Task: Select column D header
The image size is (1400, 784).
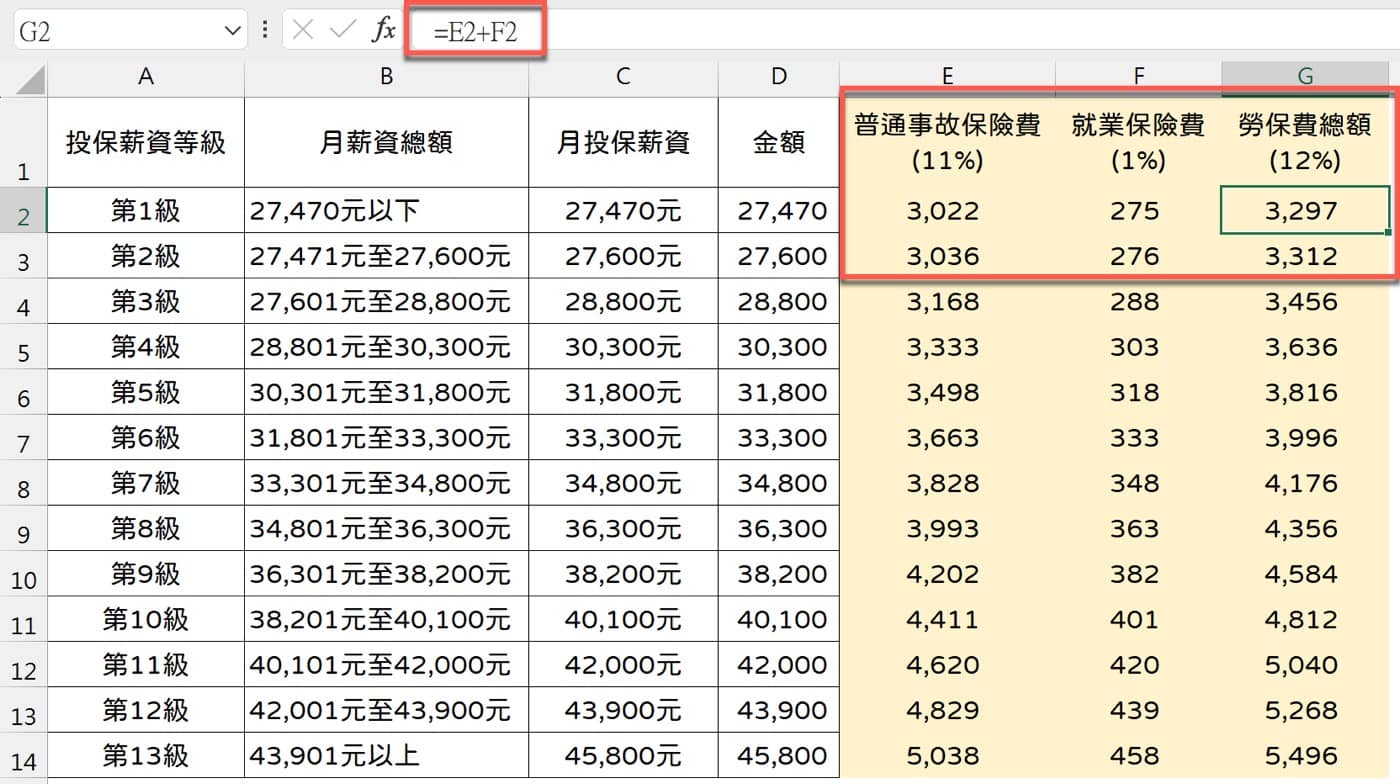Action: coord(779,77)
